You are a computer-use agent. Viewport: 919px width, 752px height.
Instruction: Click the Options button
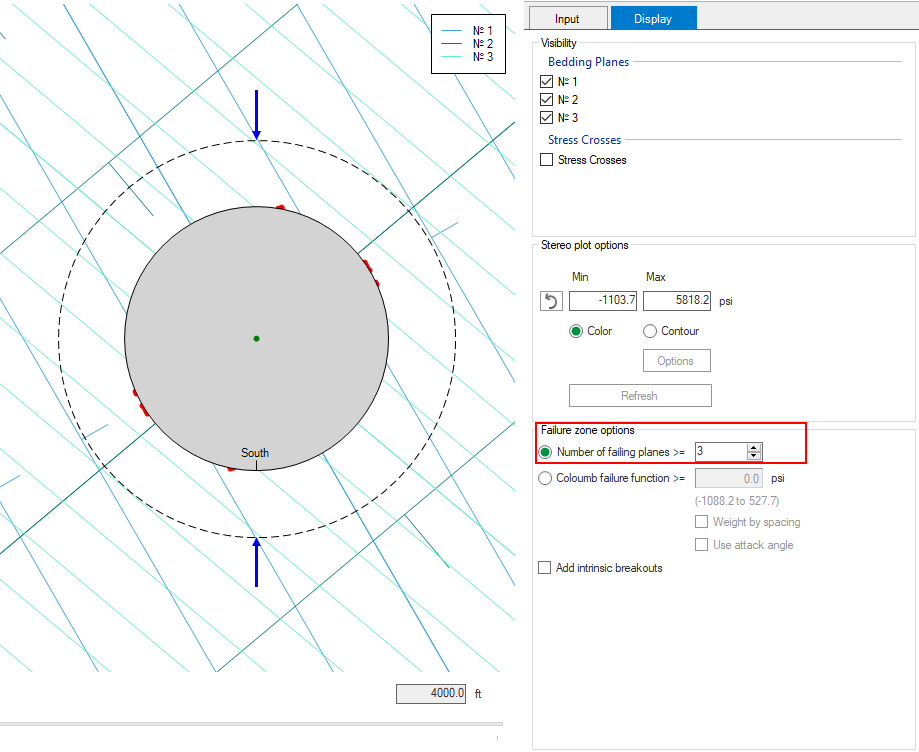point(675,361)
